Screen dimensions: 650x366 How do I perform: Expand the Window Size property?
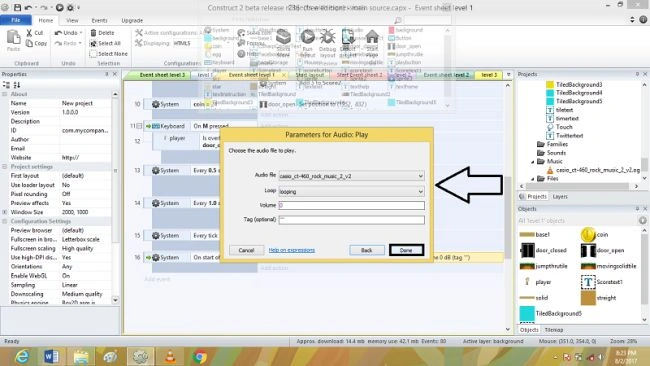[x=5, y=212]
